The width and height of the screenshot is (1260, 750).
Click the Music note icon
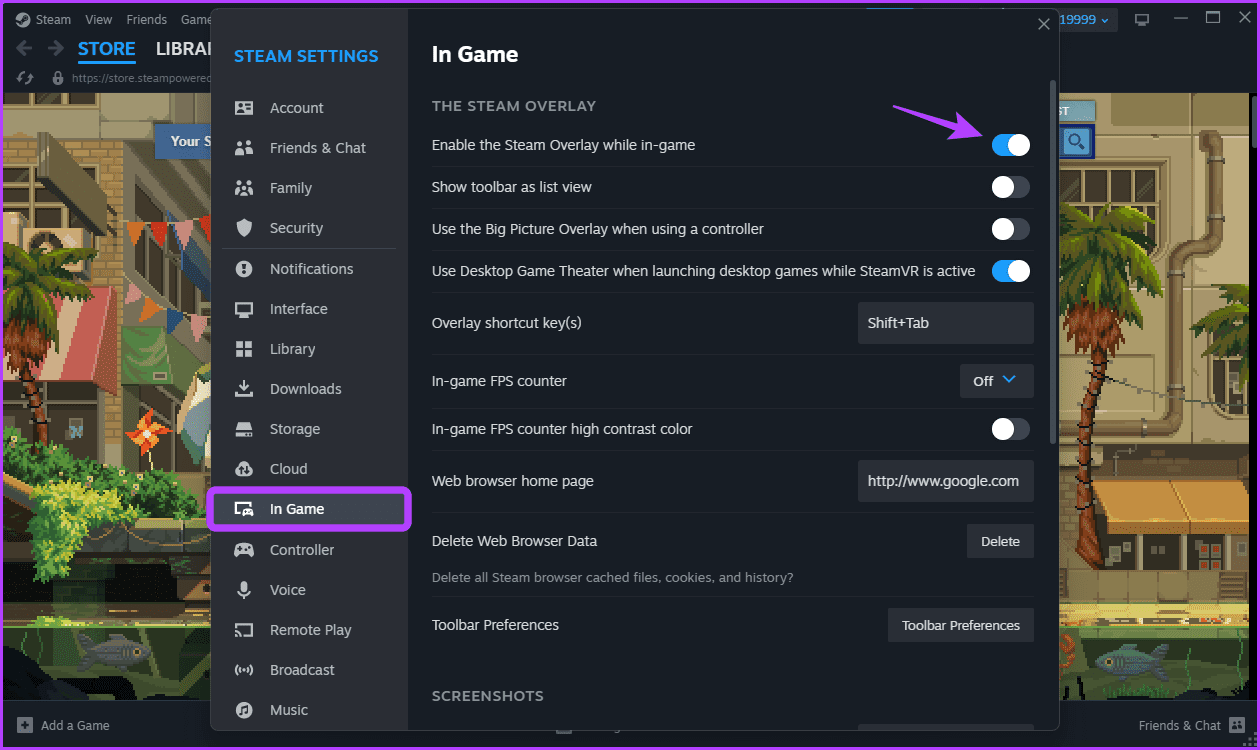tap(244, 710)
